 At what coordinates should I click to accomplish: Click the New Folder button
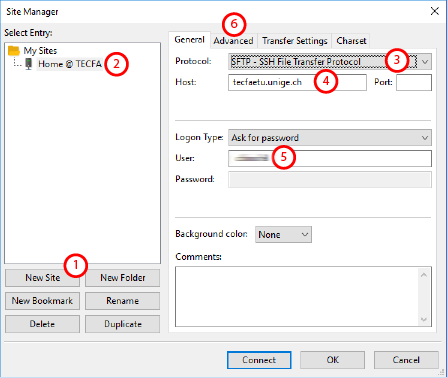click(122, 278)
